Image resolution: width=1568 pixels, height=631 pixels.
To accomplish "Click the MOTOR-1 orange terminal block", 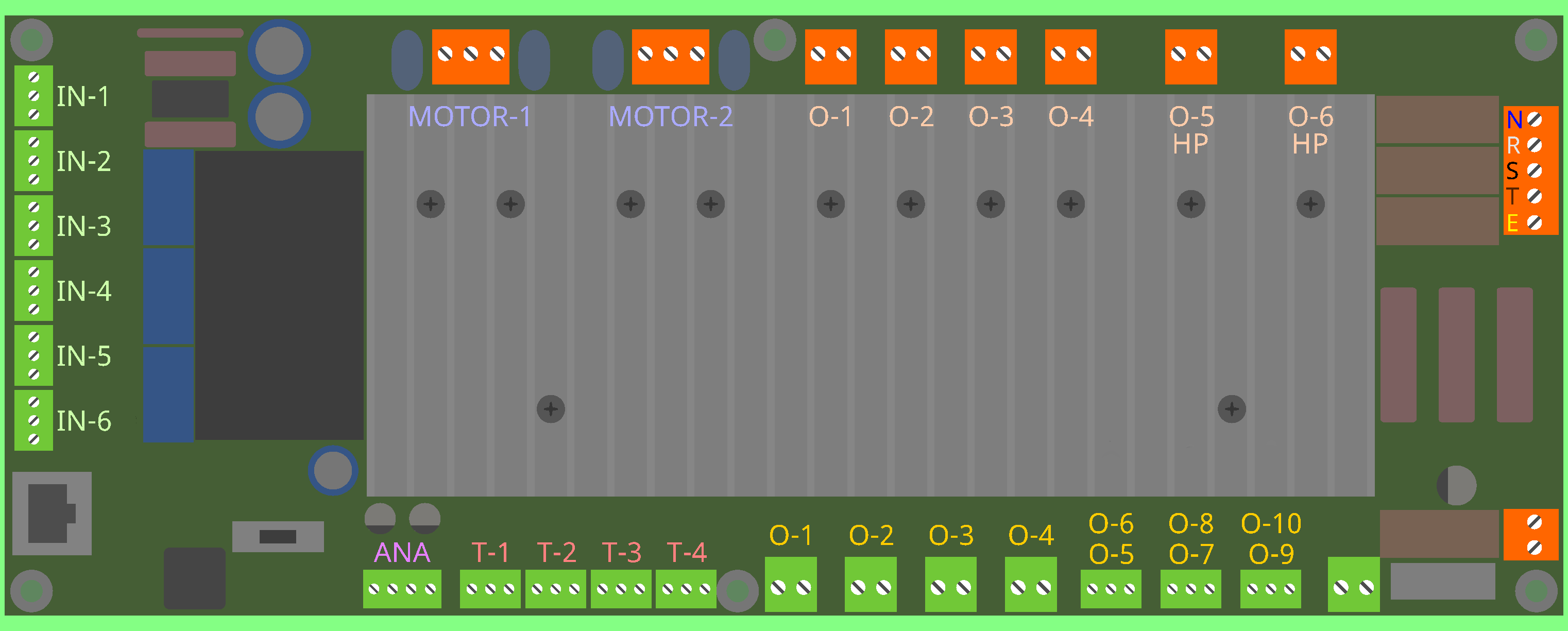I will 470,57.
